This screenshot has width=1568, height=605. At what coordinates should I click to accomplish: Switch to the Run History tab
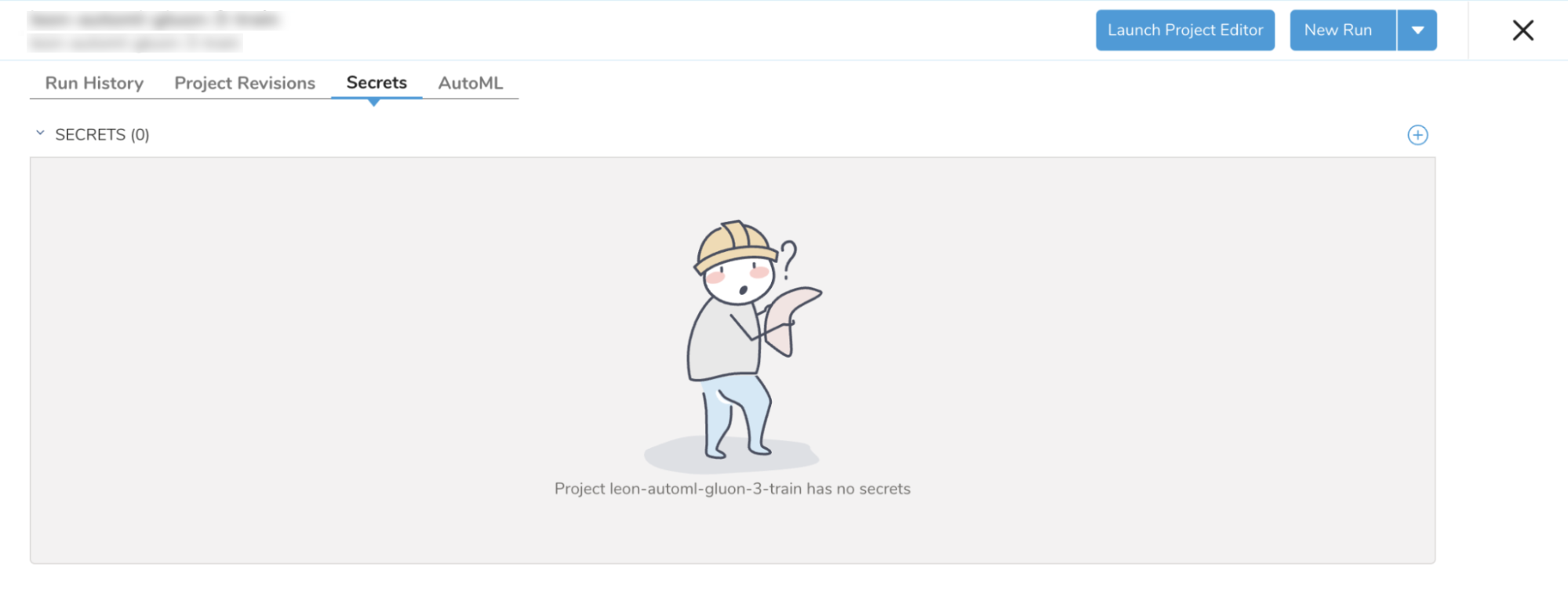coord(94,83)
